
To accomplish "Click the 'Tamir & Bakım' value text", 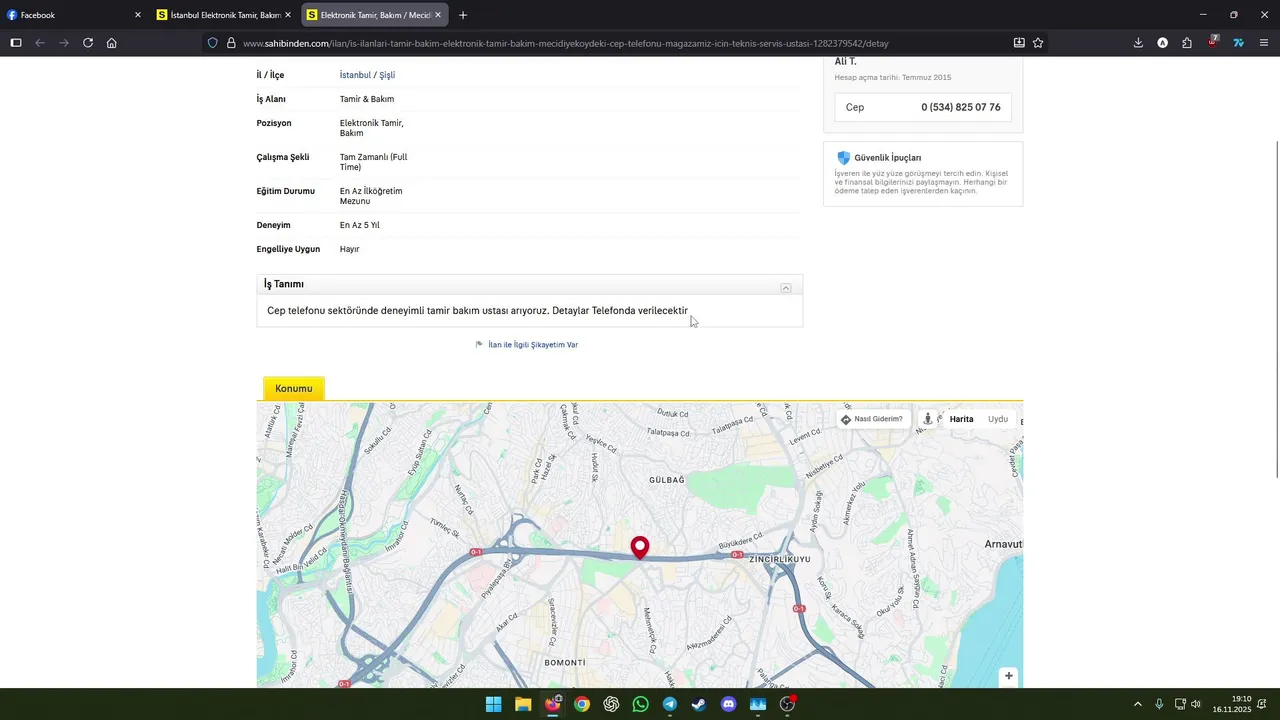I will click(x=367, y=99).
